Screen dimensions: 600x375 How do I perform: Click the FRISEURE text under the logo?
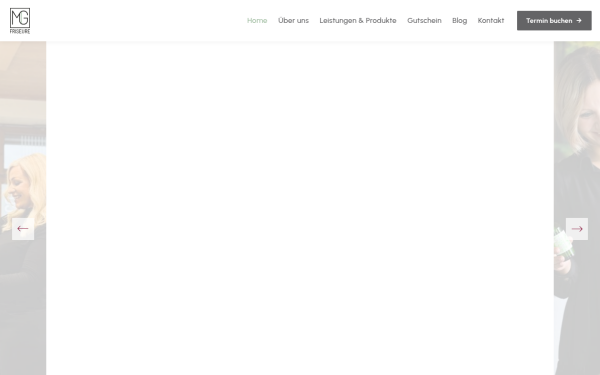(x=20, y=31)
